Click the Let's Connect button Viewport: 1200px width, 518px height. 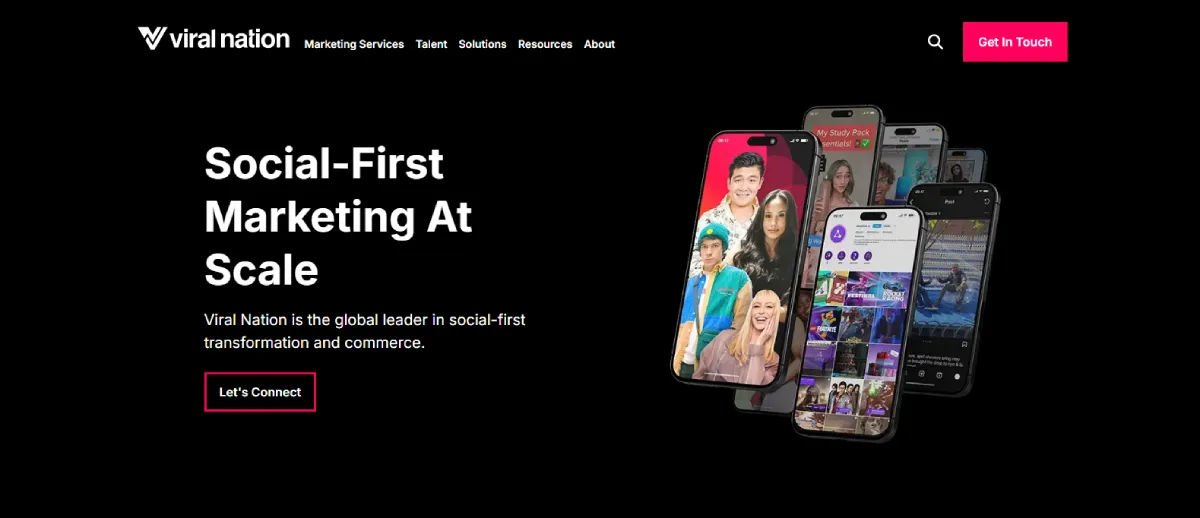tap(260, 392)
